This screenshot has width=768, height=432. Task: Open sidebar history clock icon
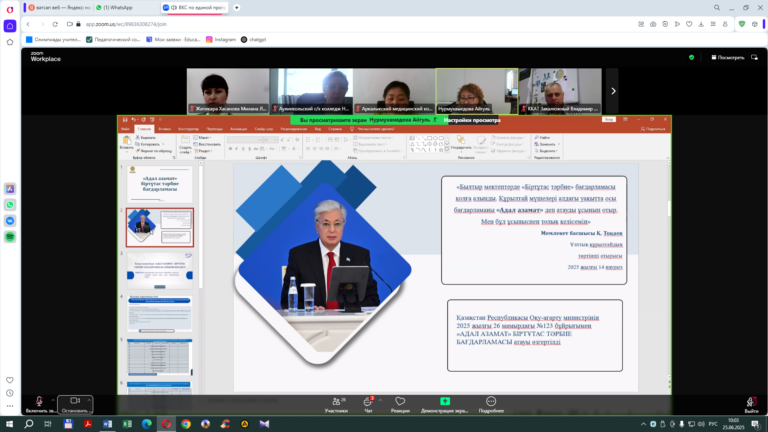click(10, 393)
